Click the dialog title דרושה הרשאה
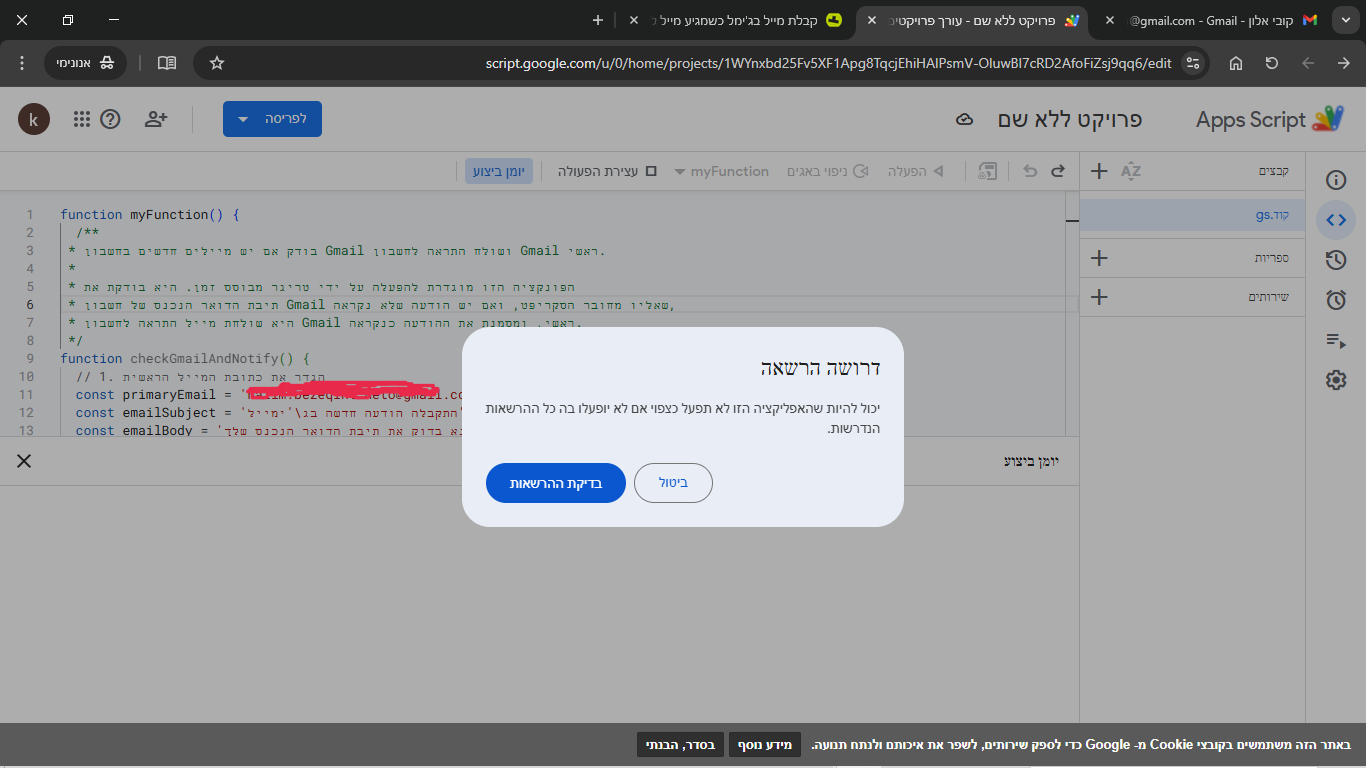1366x768 pixels. [x=820, y=368]
